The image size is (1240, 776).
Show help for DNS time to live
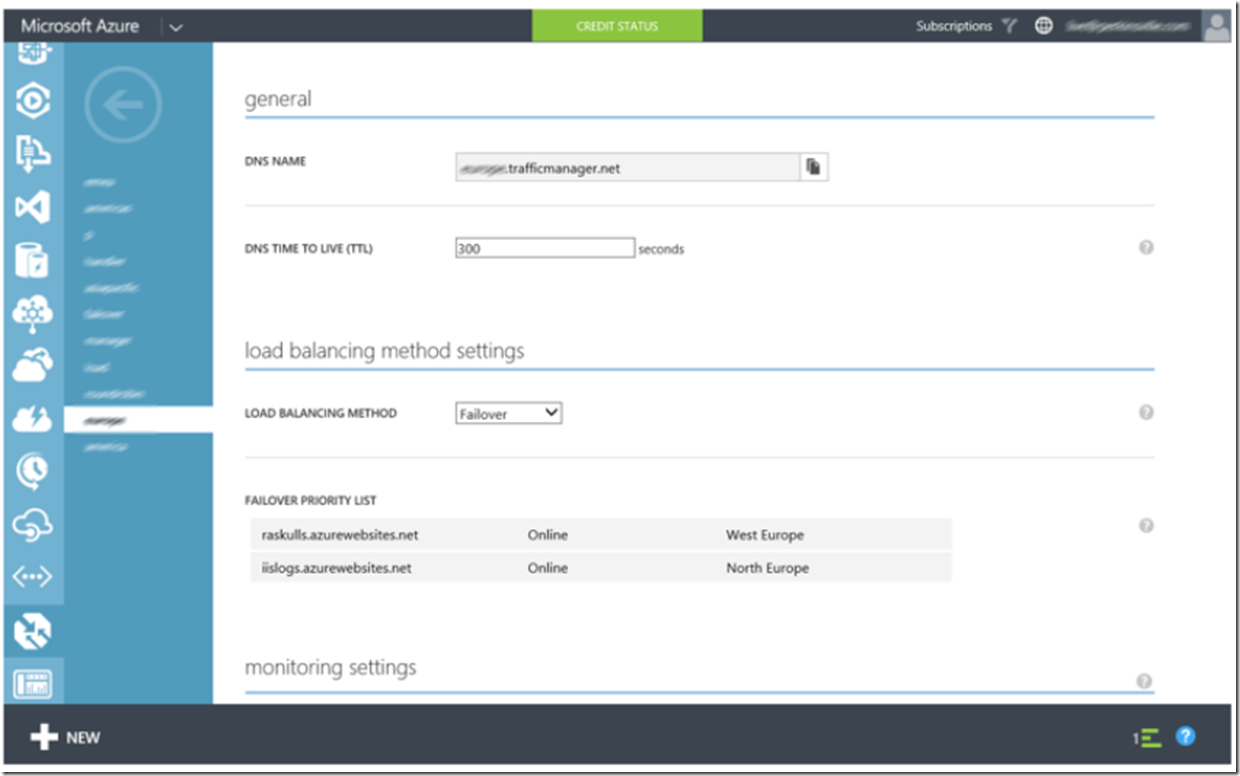(1146, 247)
